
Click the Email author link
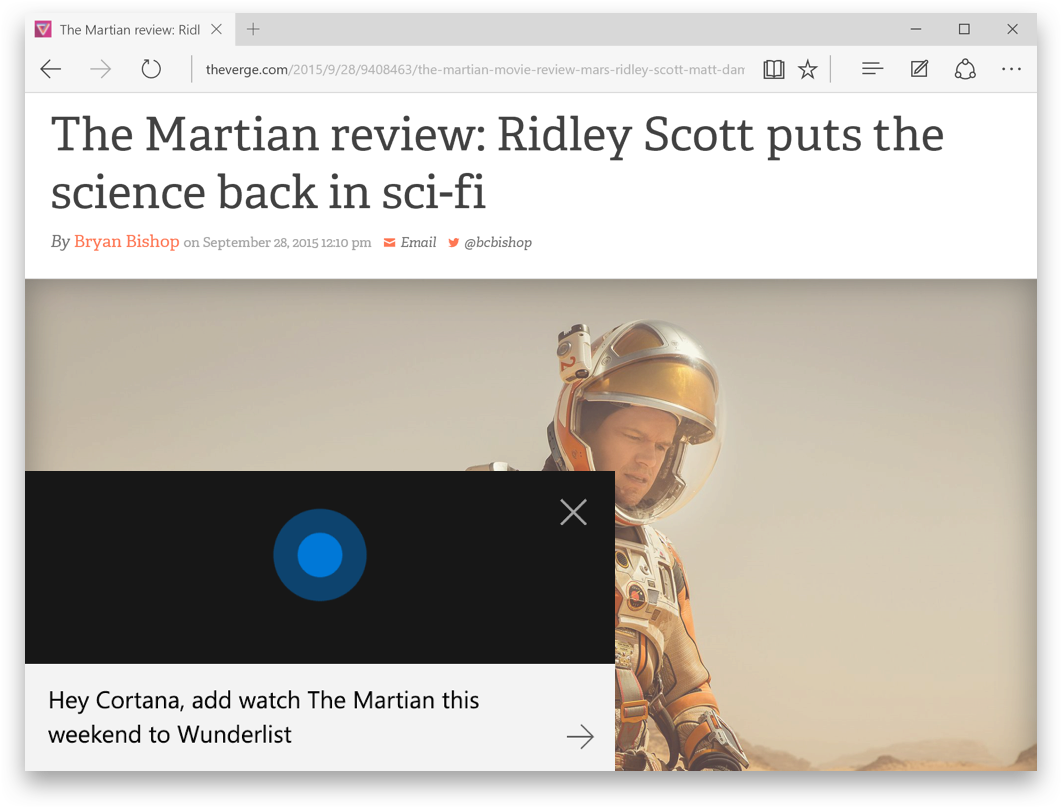coord(418,242)
